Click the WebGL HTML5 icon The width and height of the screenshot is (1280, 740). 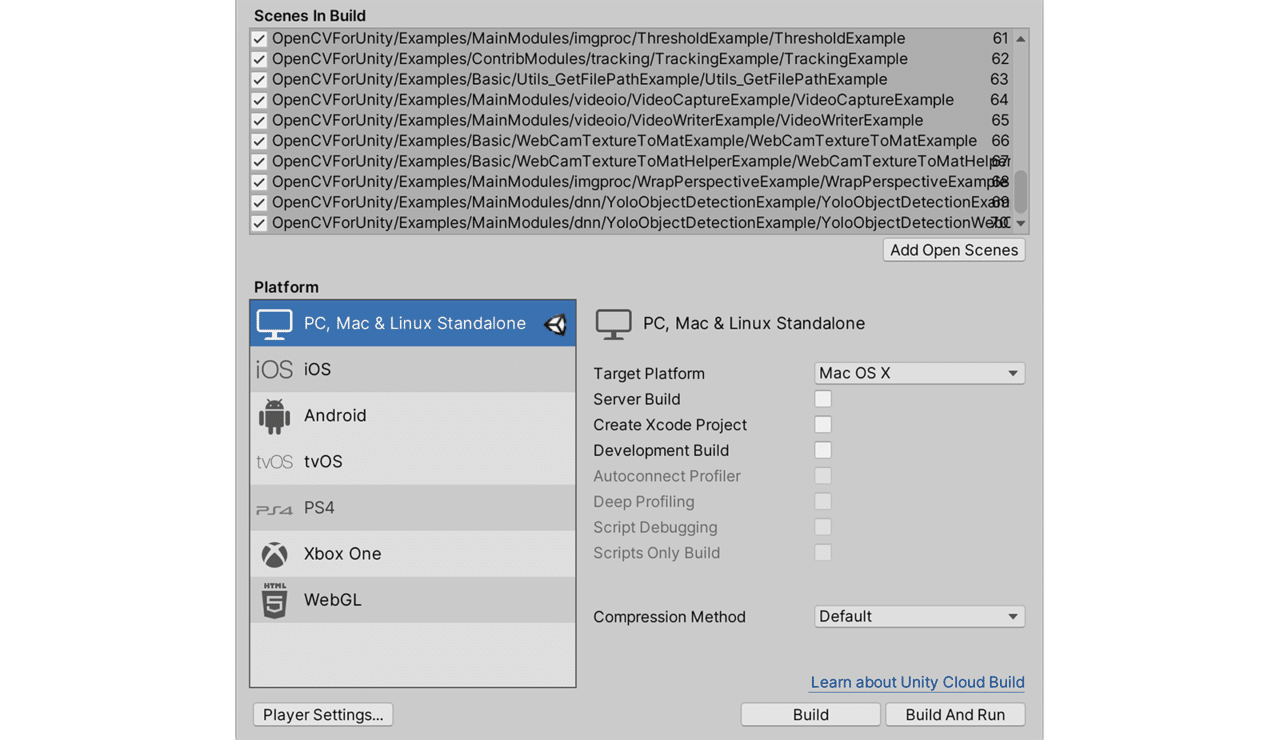point(274,600)
